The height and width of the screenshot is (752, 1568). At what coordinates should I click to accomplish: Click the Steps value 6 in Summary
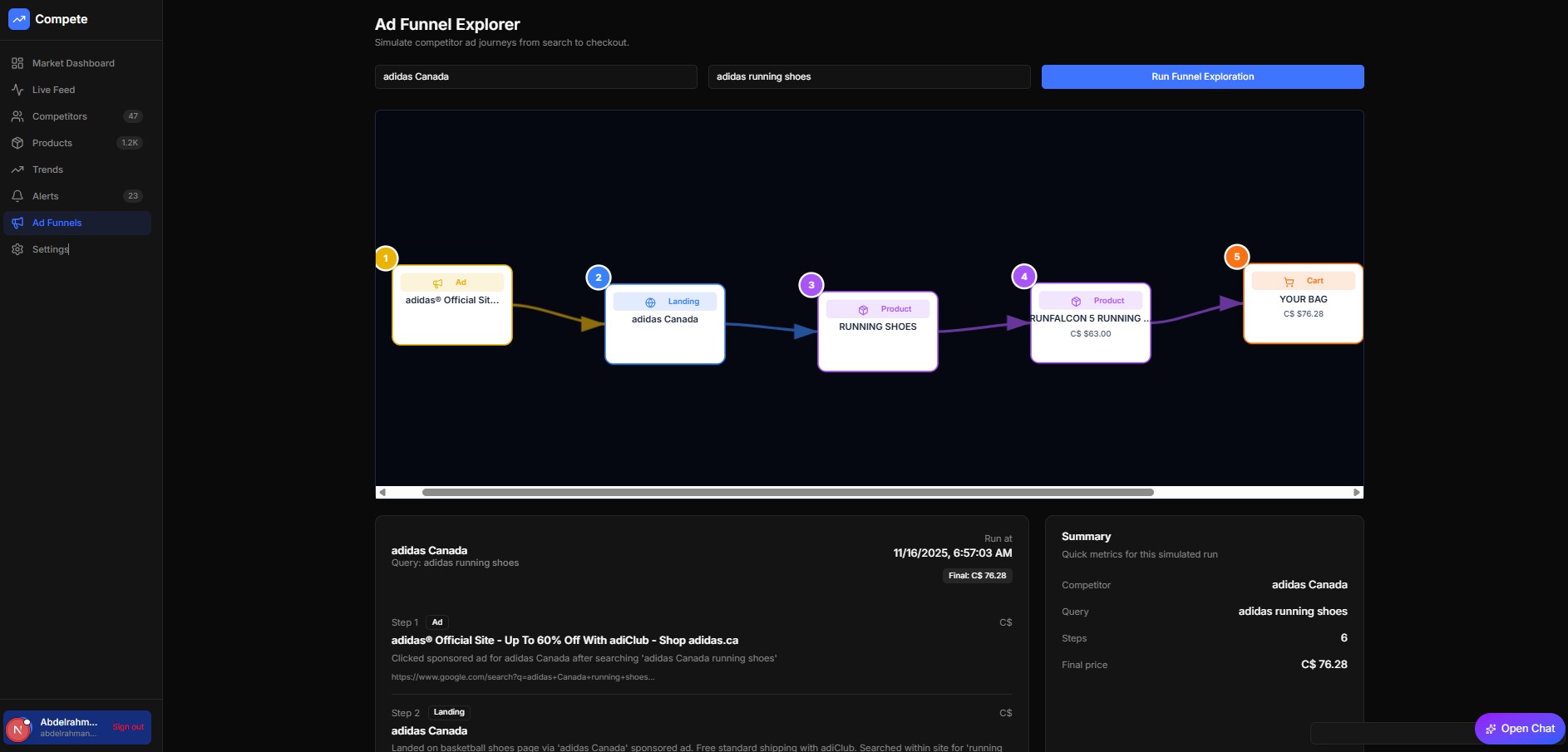1344,638
